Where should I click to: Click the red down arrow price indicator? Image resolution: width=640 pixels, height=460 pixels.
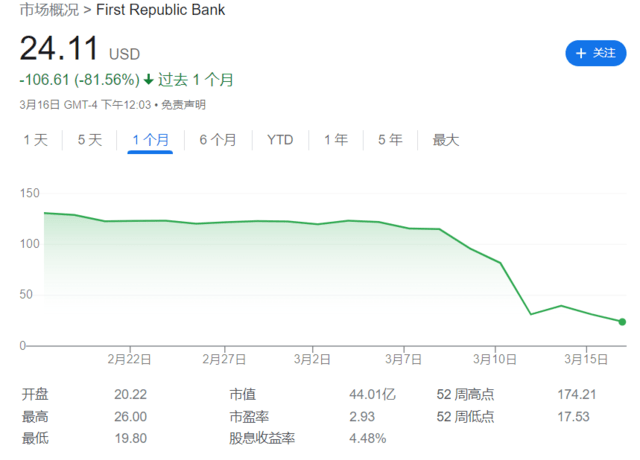(x=149, y=80)
